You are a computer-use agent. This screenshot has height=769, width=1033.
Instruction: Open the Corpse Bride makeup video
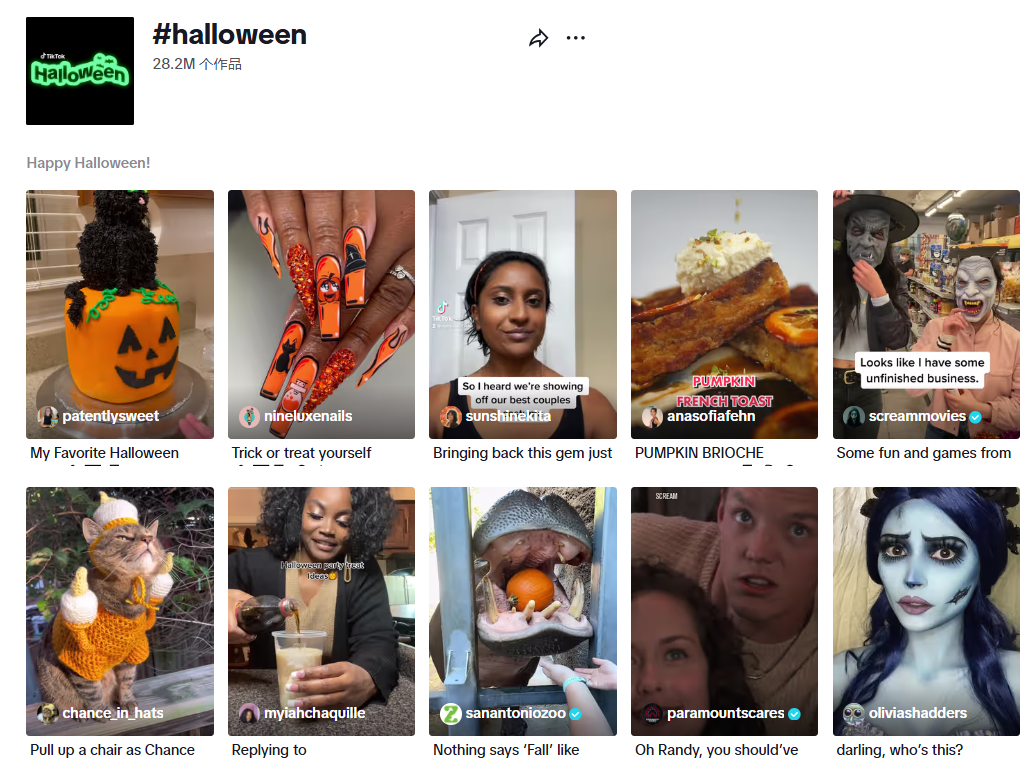coord(926,600)
